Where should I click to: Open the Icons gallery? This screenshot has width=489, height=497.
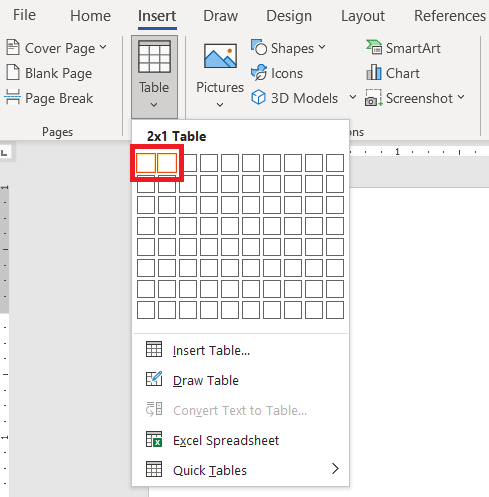[x=277, y=73]
